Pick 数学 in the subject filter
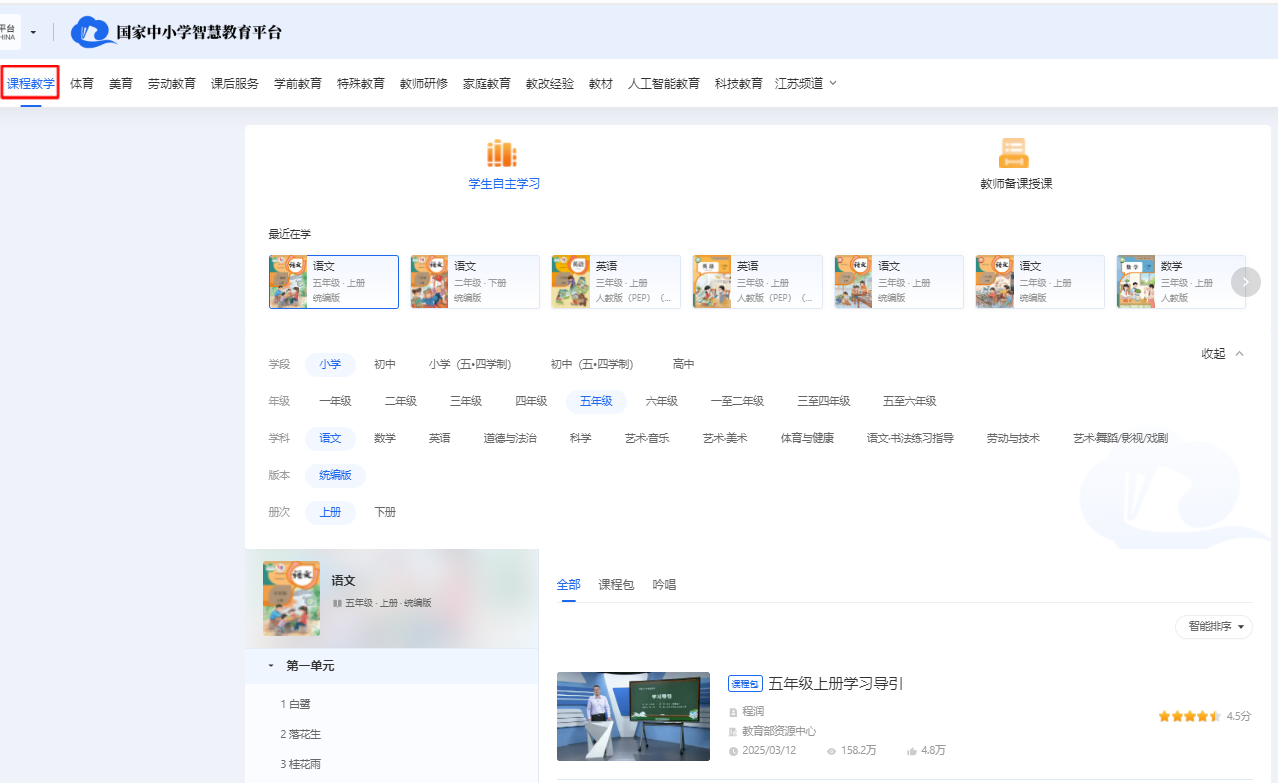The image size is (1278, 783). [385, 438]
